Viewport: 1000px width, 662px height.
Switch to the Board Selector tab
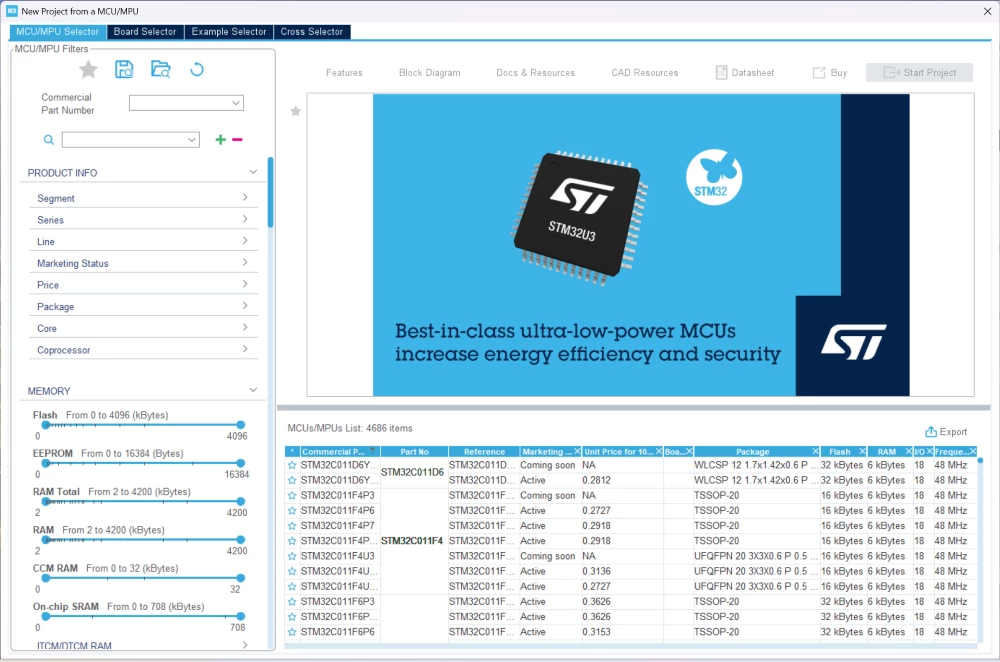tap(145, 32)
